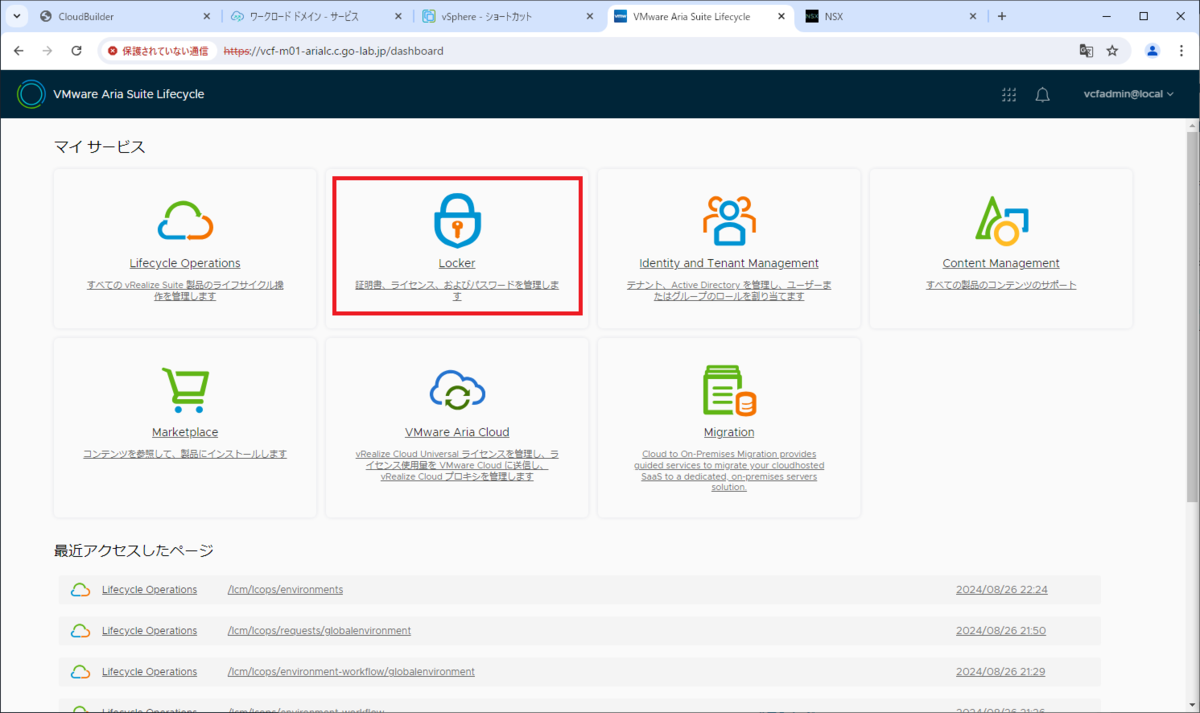Click the browser forward arrow
1200x713 pixels.
point(47,50)
